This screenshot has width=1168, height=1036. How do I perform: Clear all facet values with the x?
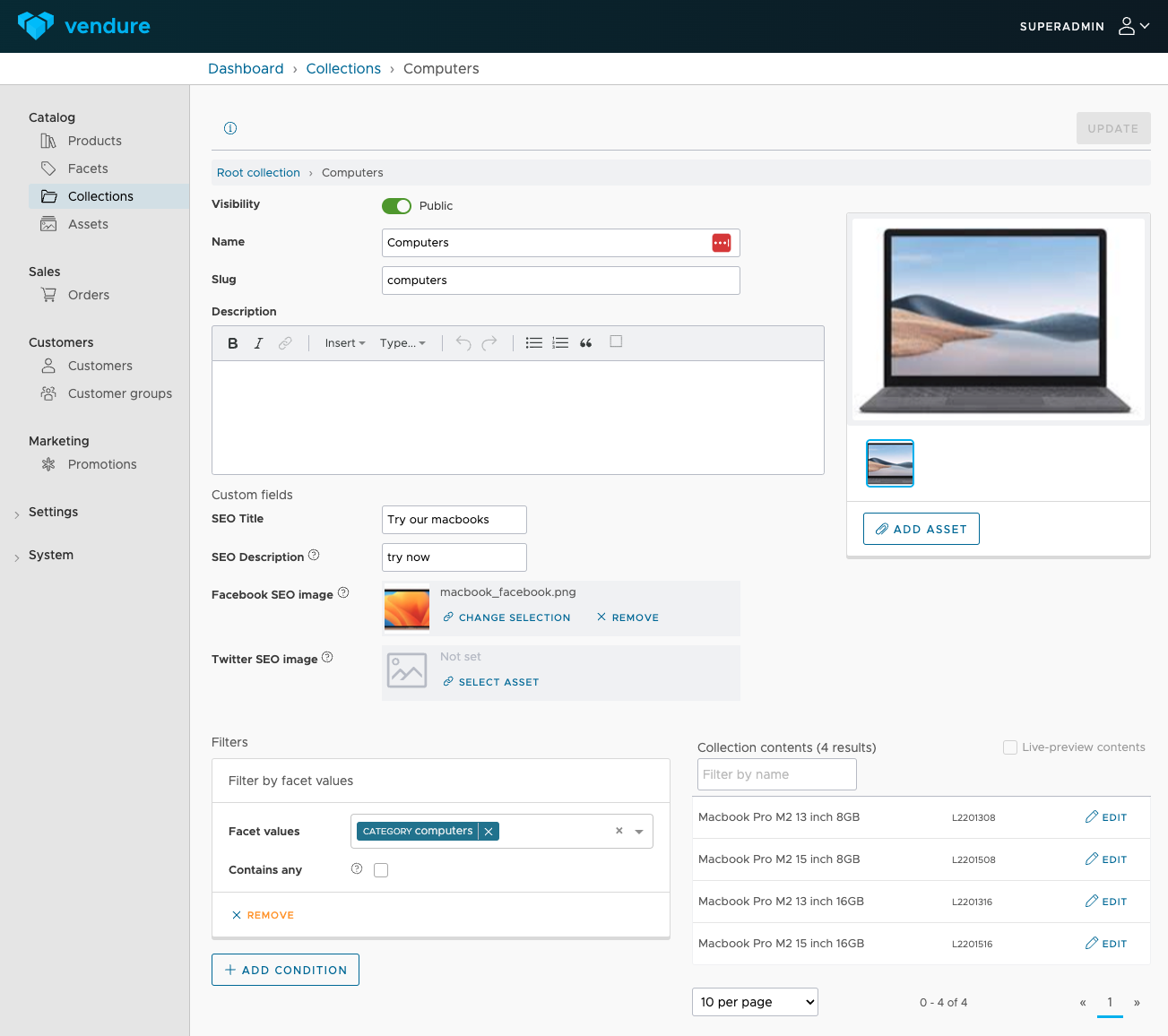(619, 831)
